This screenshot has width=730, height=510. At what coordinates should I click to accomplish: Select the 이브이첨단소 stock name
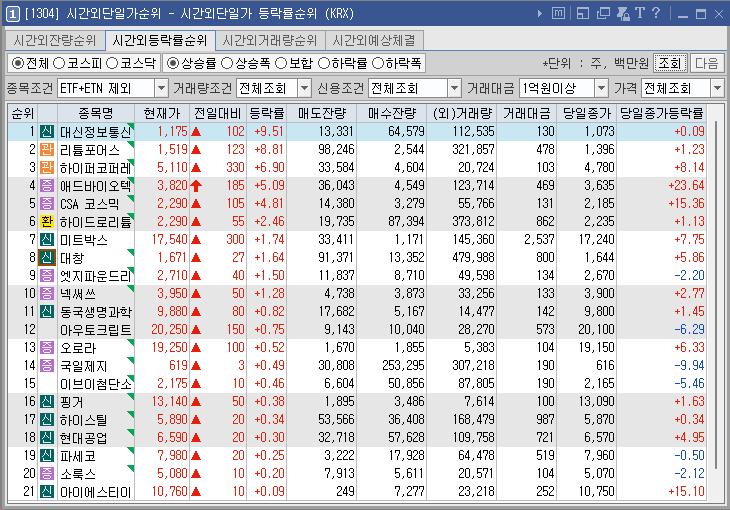point(95,384)
